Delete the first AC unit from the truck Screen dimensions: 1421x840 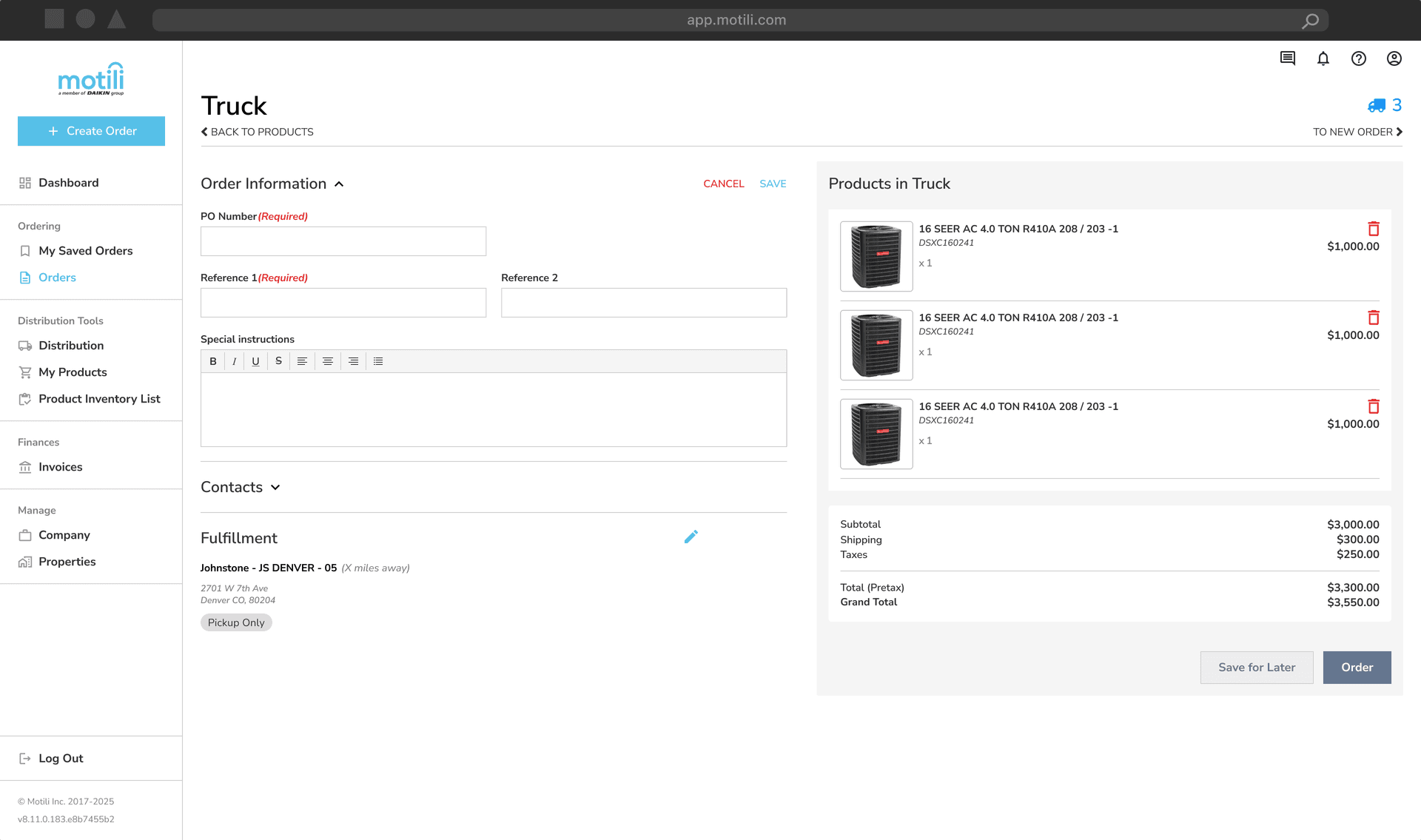click(1374, 228)
